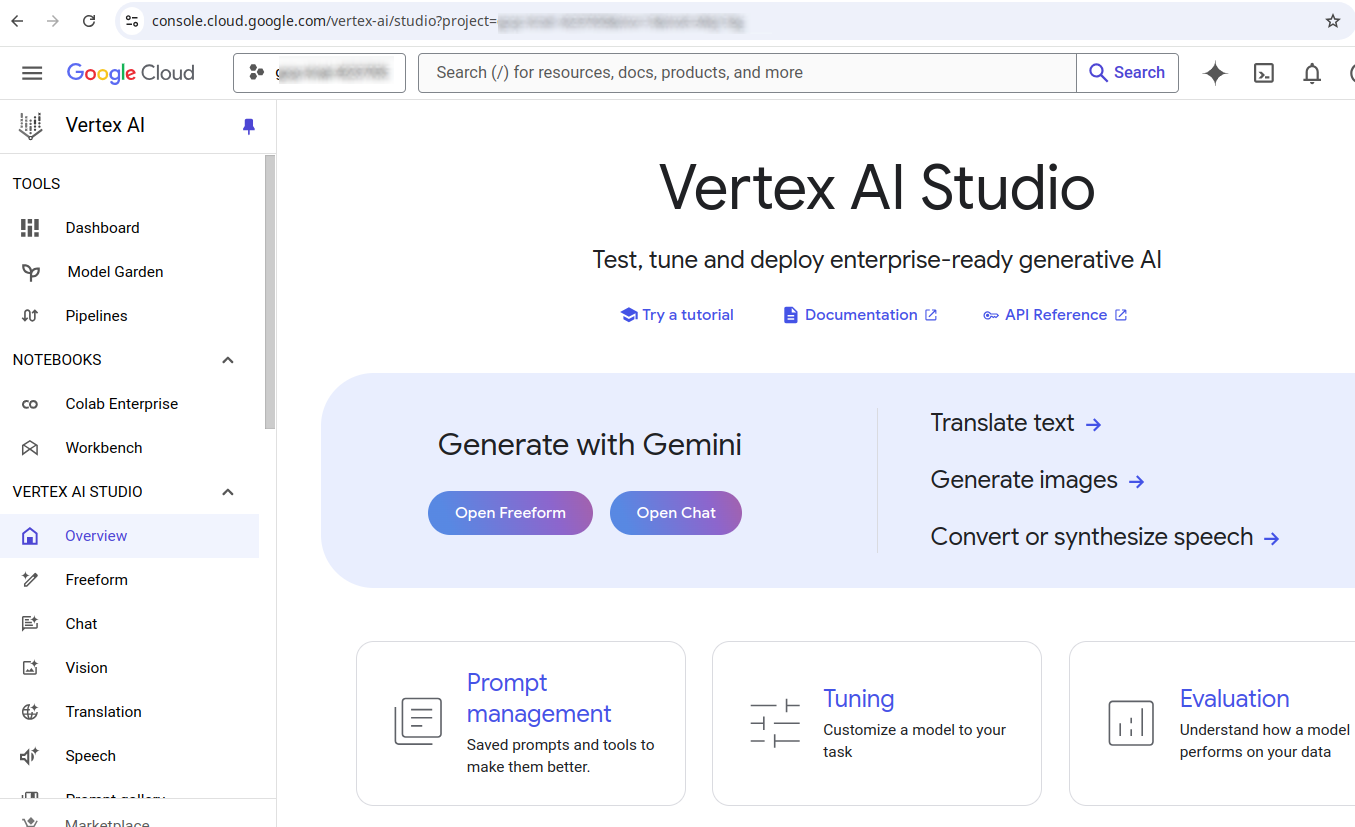1355x827 pixels.
Task: Collapse the VERTEX AI STUDIO section
Action: (228, 492)
